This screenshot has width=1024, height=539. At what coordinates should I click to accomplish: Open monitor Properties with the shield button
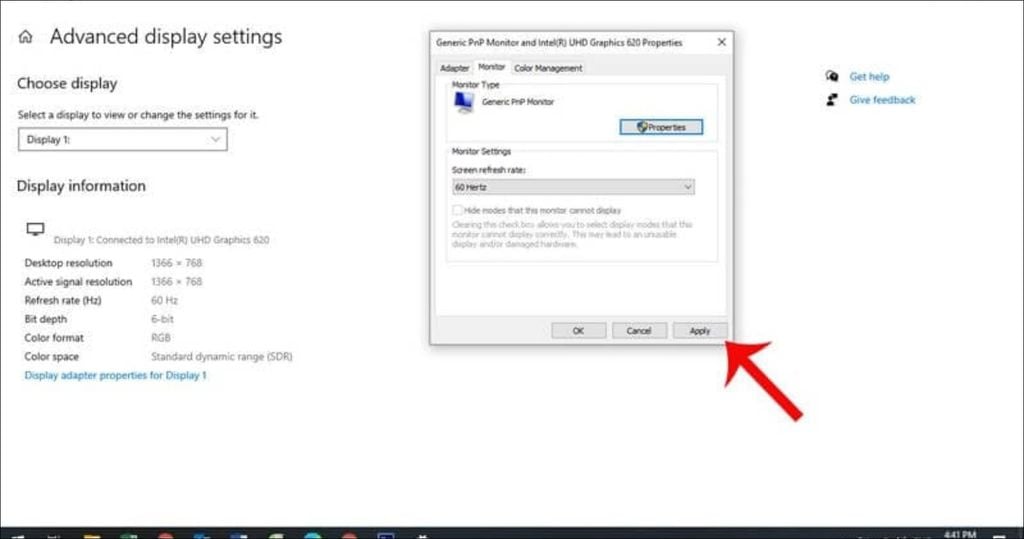(661, 127)
